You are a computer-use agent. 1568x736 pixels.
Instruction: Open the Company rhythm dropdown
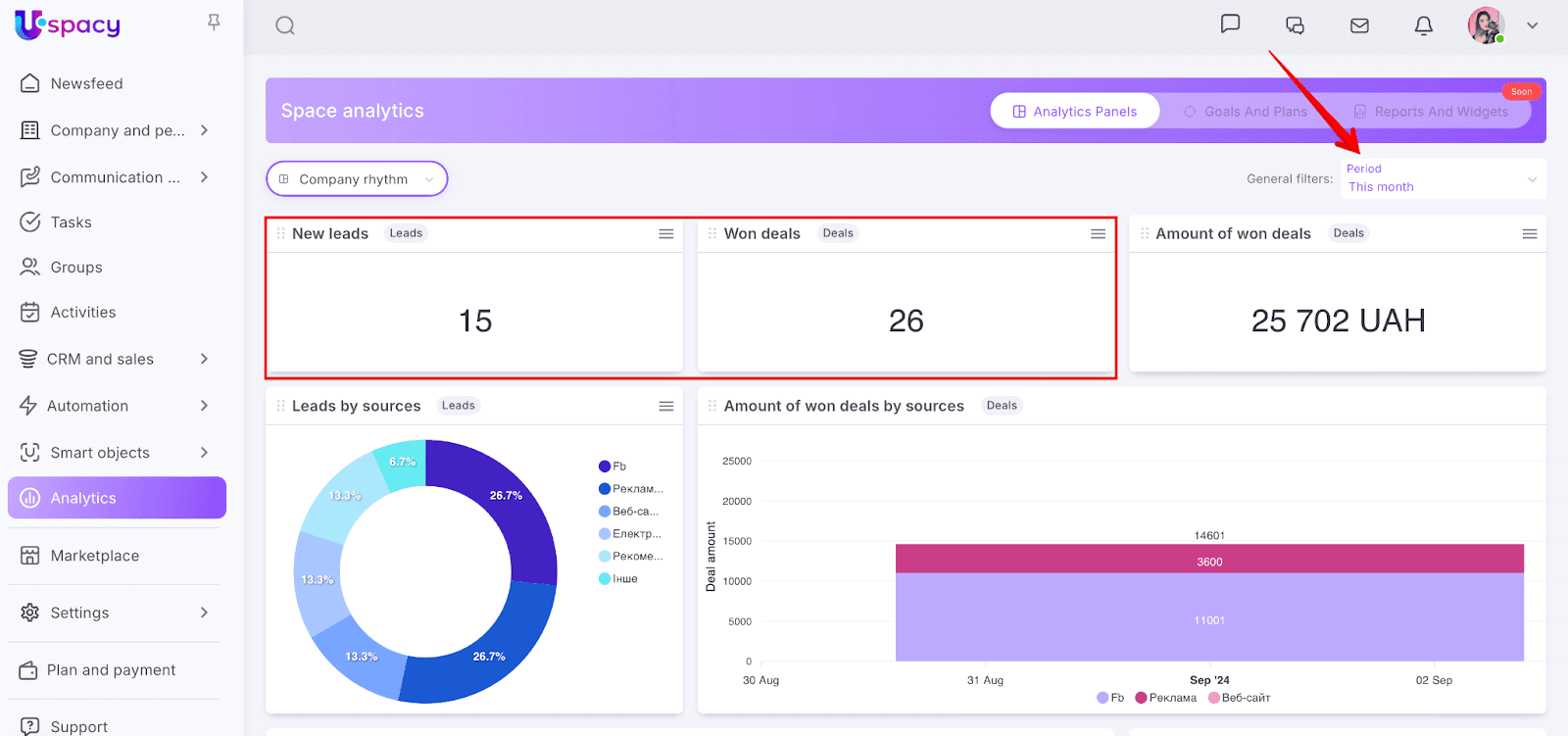357,179
